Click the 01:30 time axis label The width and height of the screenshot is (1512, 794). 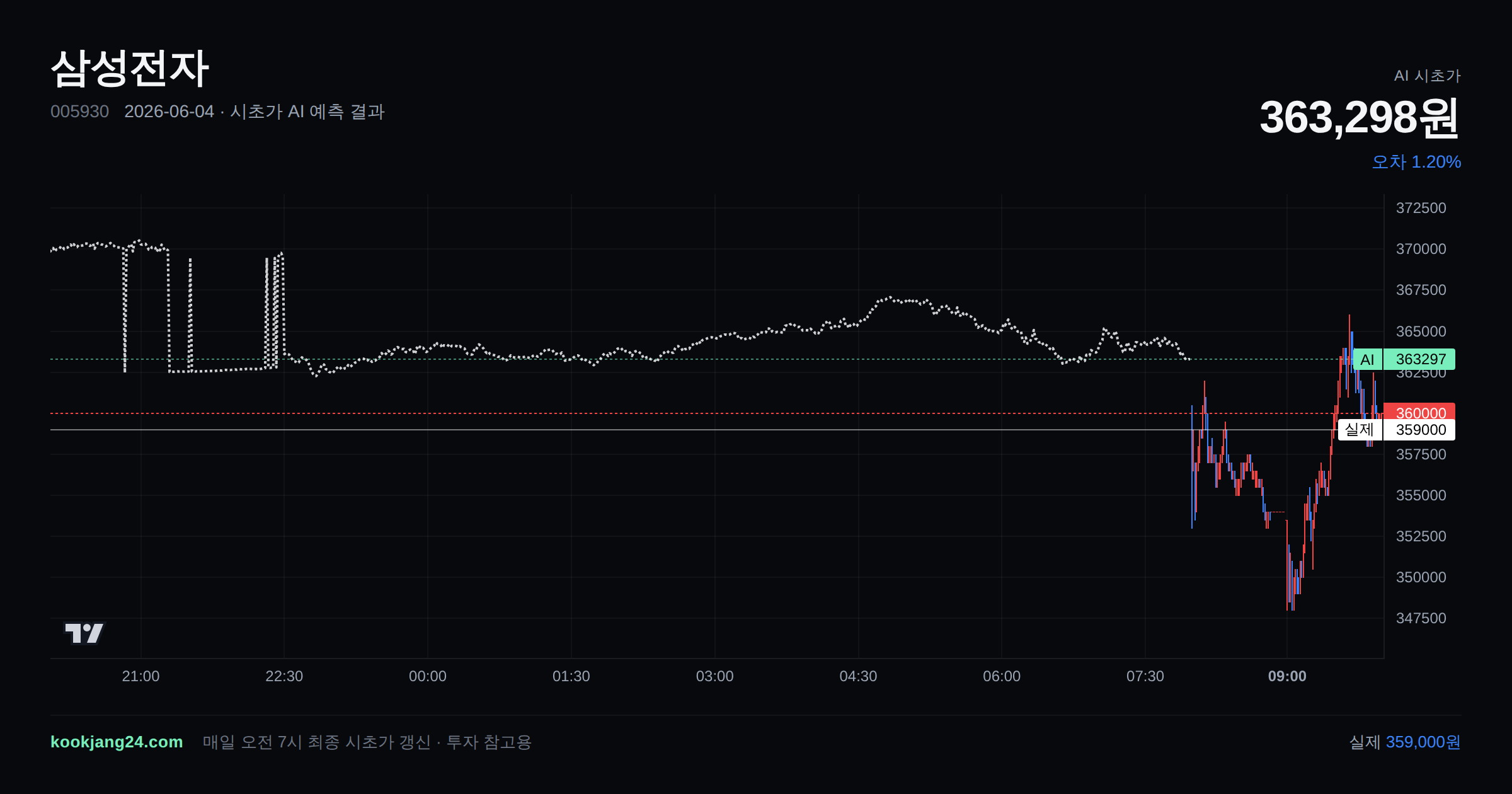(x=571, y=676)
